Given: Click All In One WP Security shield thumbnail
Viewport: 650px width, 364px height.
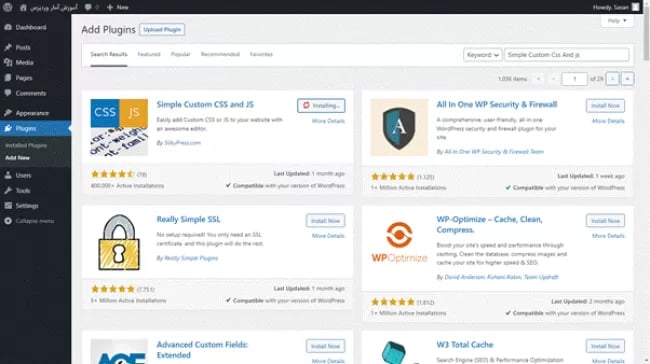Looking at the screenshot, I should pyautogui.click(x=399, y=127).
